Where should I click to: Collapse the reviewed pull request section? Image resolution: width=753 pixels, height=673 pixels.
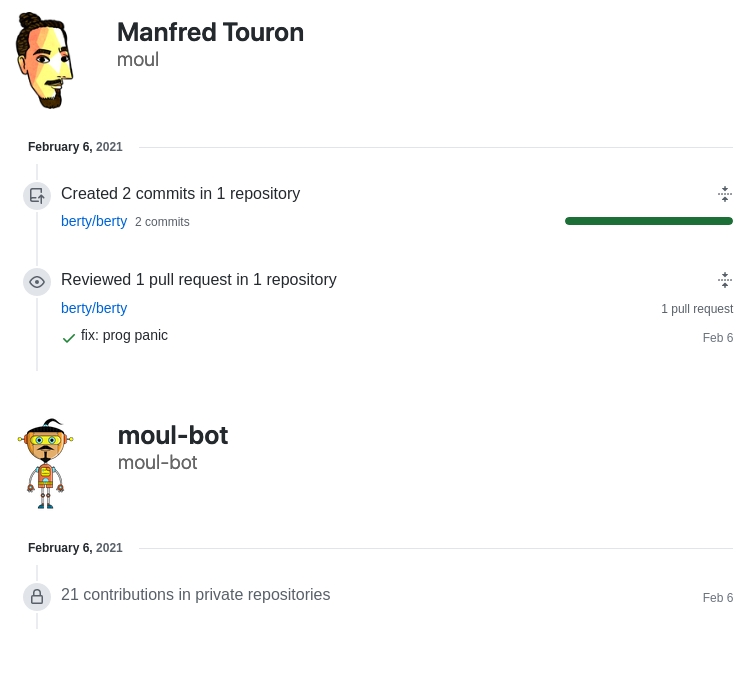[725, 280]
